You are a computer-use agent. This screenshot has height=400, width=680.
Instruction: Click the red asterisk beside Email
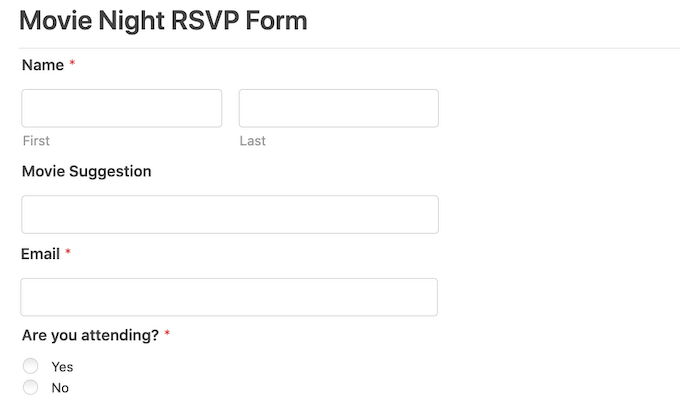(68, 254)
